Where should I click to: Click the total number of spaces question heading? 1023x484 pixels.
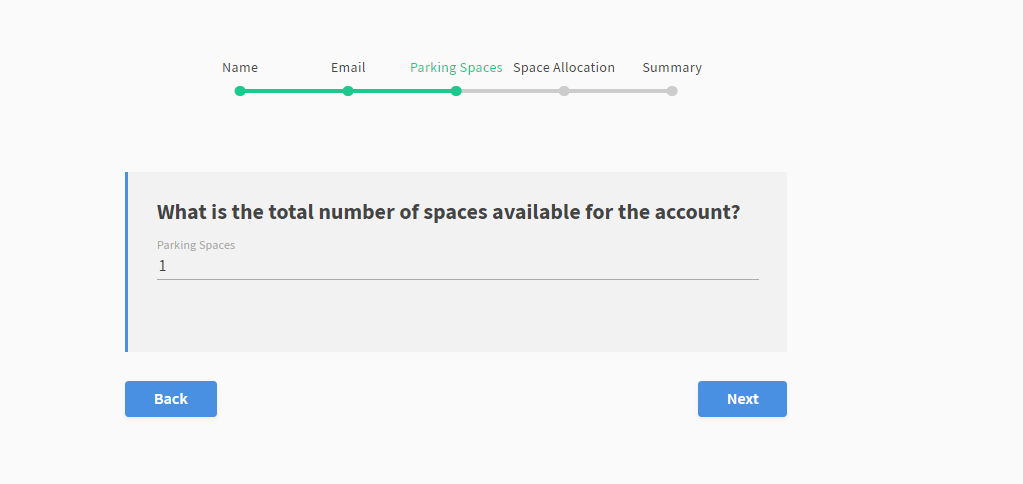pyautogui.click(x=448, y=213)
